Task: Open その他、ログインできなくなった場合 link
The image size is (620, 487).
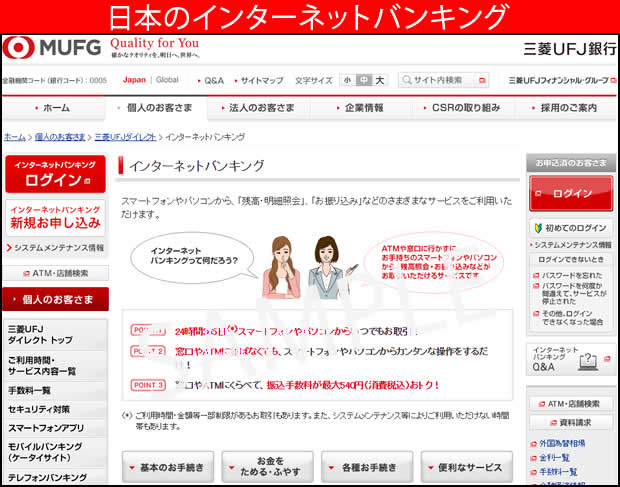Action: (572, 318)
